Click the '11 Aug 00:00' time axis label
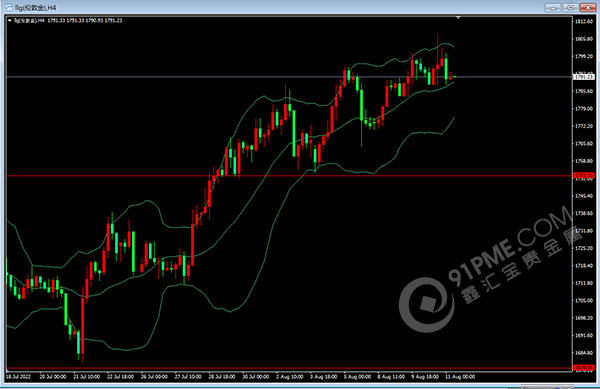 tap(460, 377)
